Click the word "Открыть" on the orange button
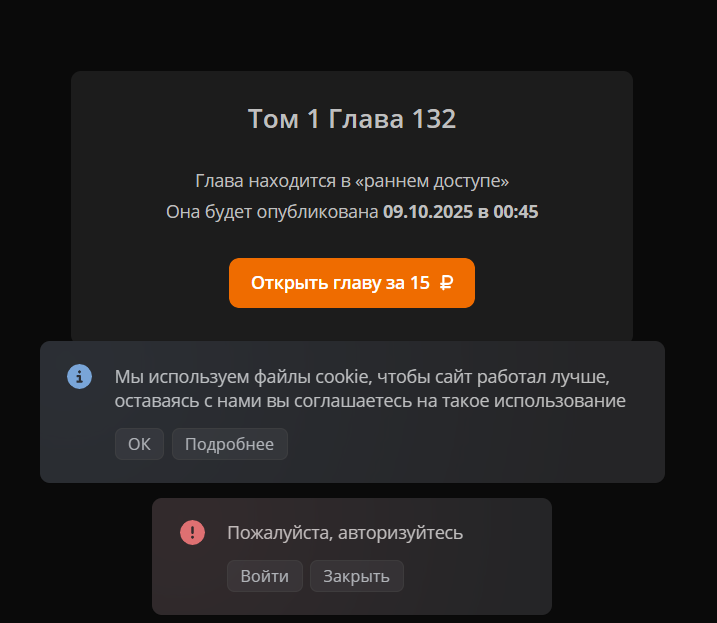The image size is (717, 623). click(x=289, y=283)
